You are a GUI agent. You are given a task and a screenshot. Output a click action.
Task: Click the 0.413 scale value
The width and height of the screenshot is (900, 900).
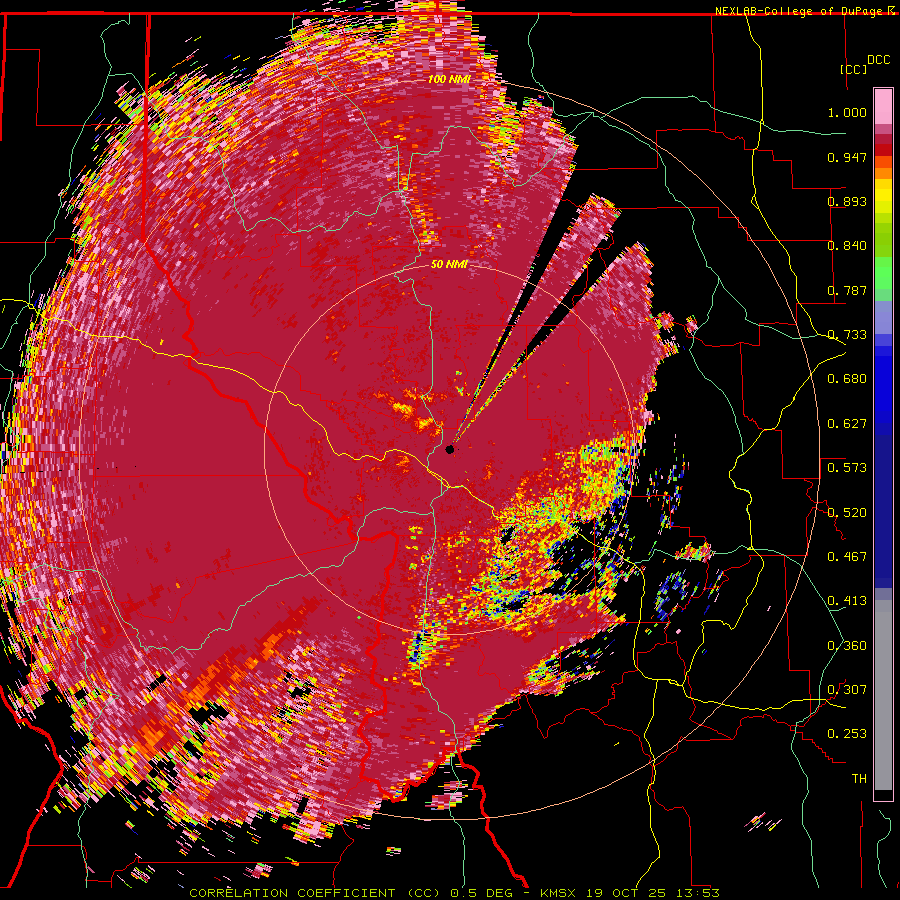pyautogui.click(x=847, y=601)
